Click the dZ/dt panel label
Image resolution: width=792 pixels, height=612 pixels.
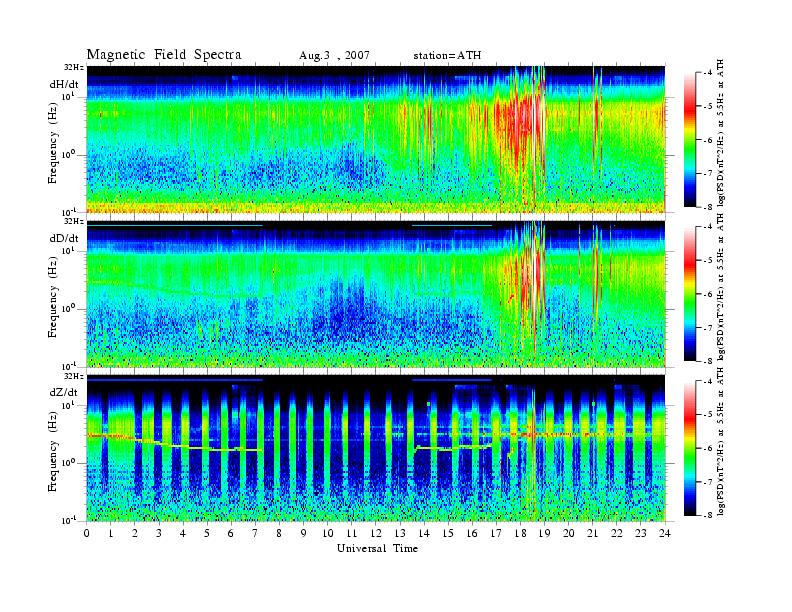pyautogui.click(x=64, y=392)
